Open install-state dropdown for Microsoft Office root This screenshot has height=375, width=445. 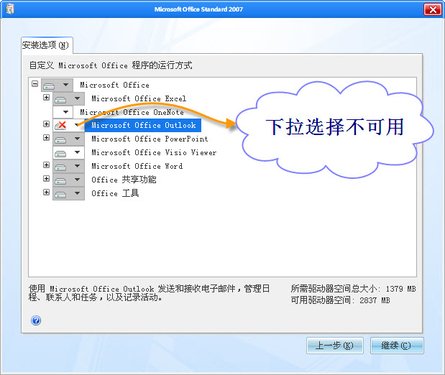66,85
